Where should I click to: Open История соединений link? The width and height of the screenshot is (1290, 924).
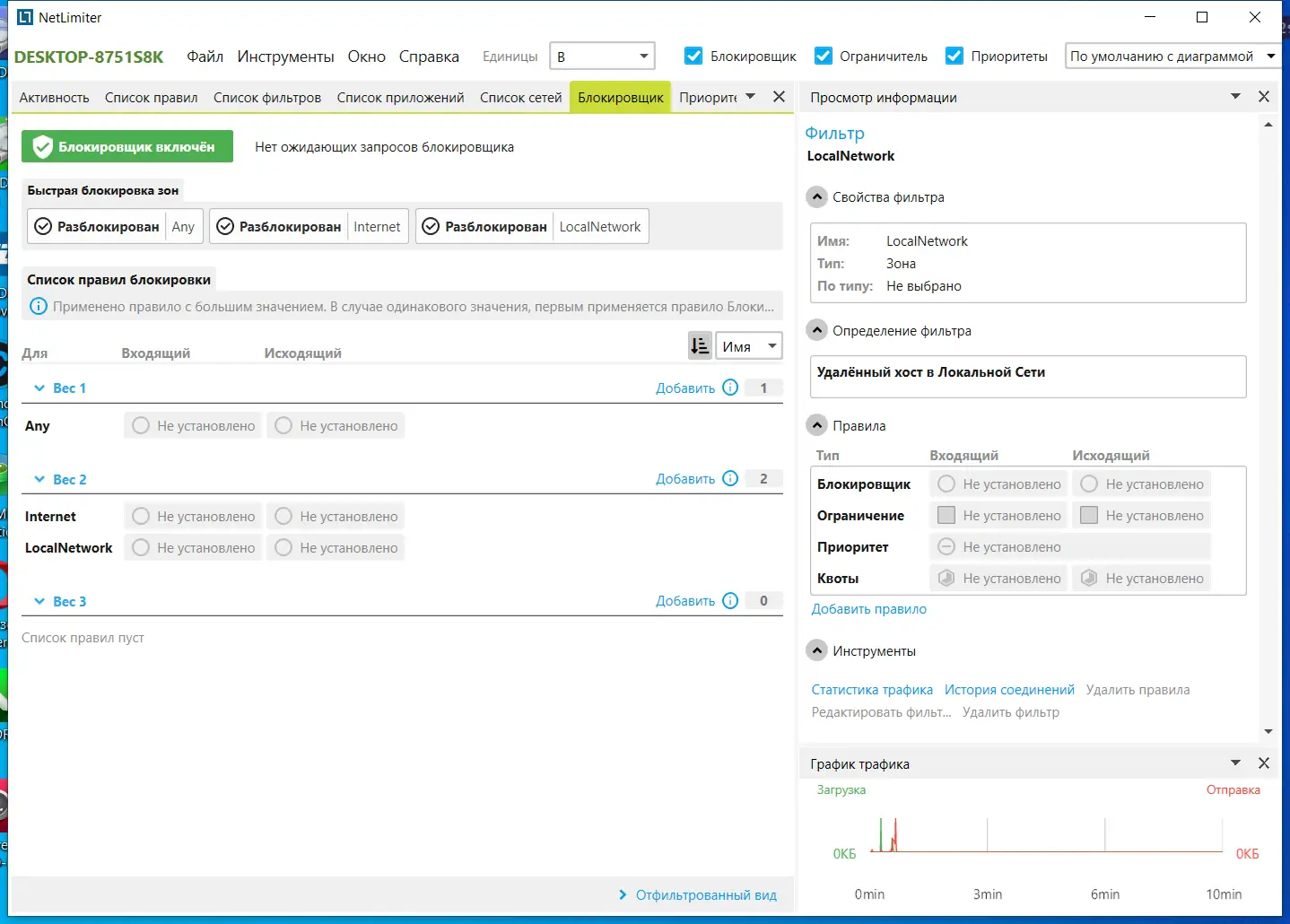tap(1009, 689)
